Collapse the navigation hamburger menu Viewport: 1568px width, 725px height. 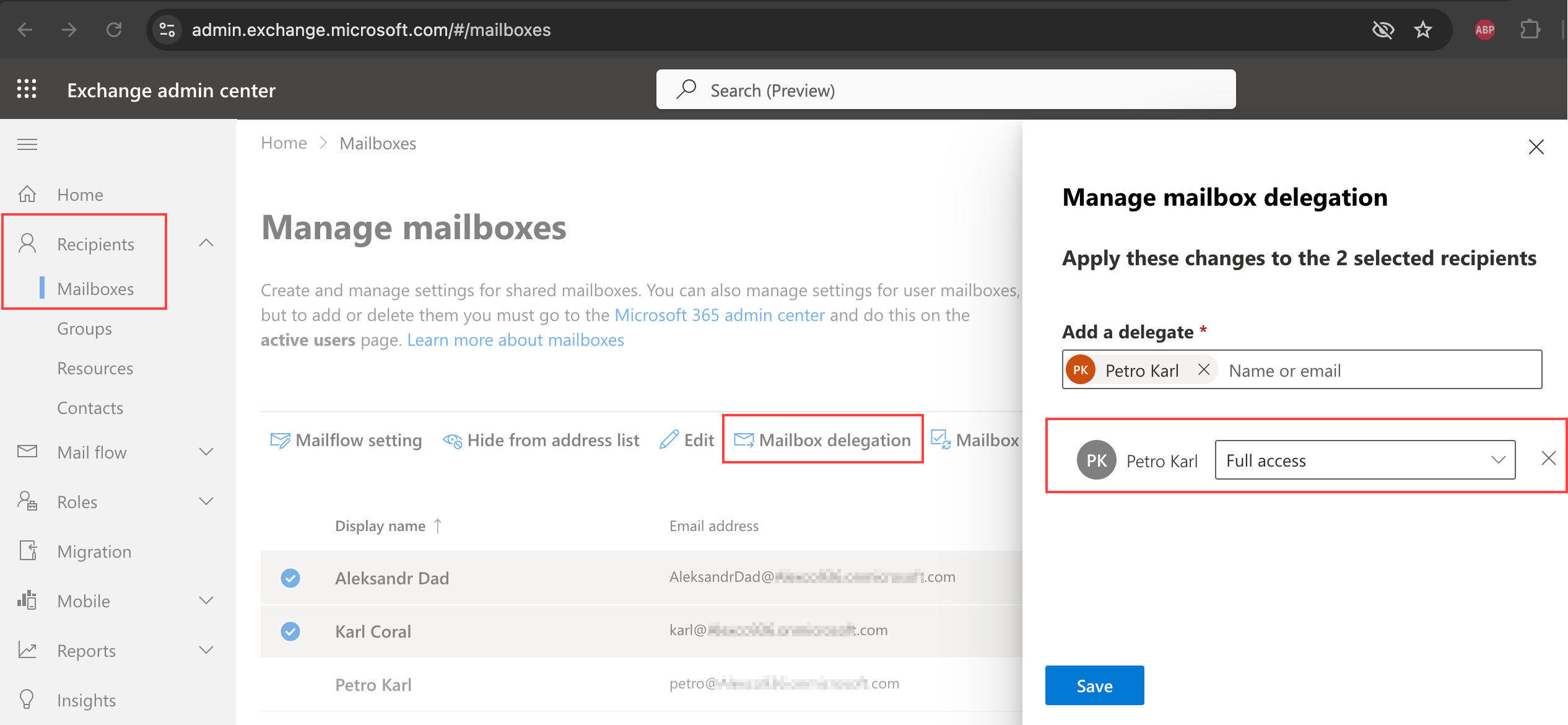click(x=27, y=144)
